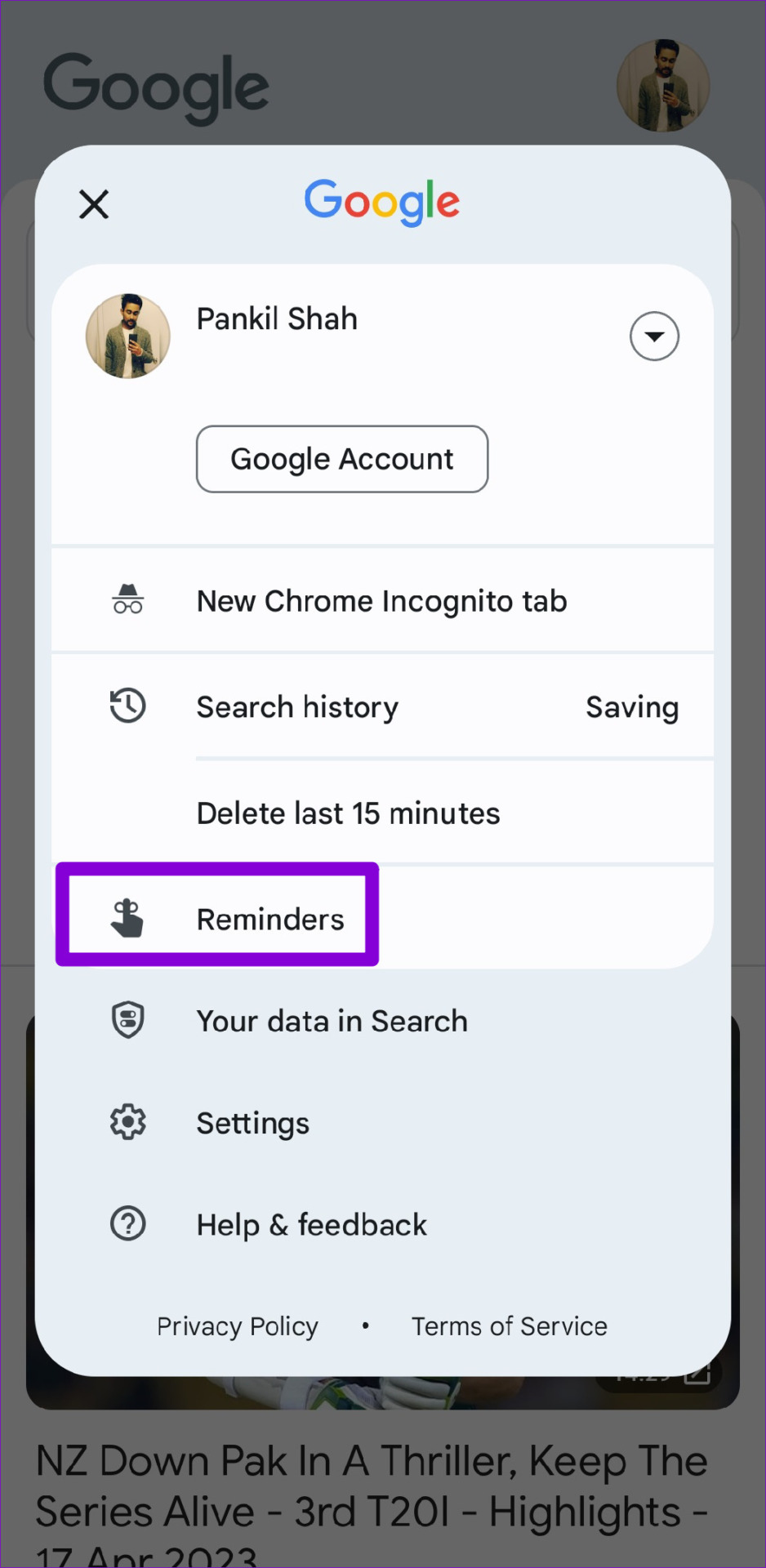Screen dimensions: 766x1568
Task: Open Search history entry
Action: 382,706
